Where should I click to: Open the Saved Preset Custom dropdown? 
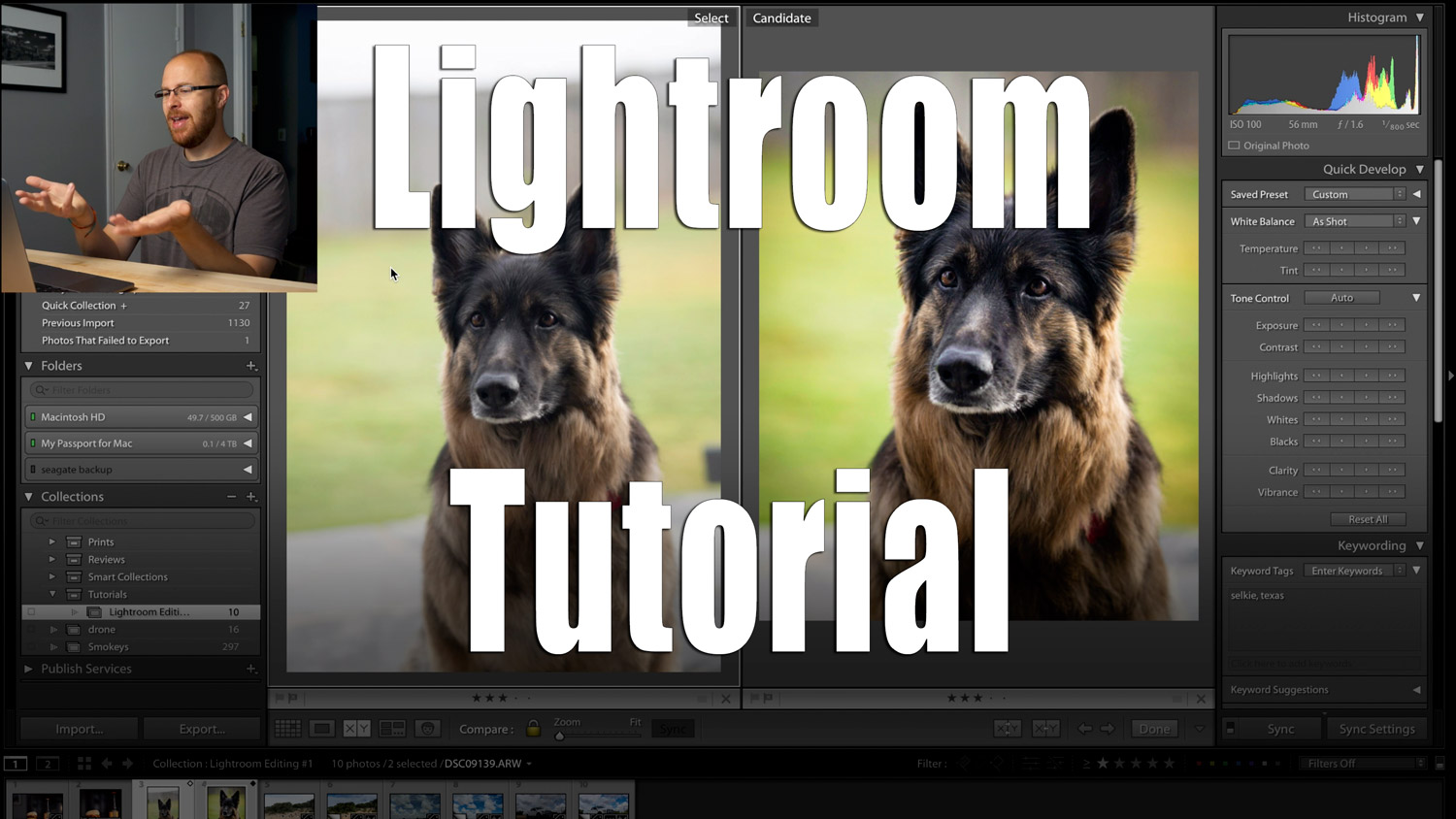pos(1353,193)
